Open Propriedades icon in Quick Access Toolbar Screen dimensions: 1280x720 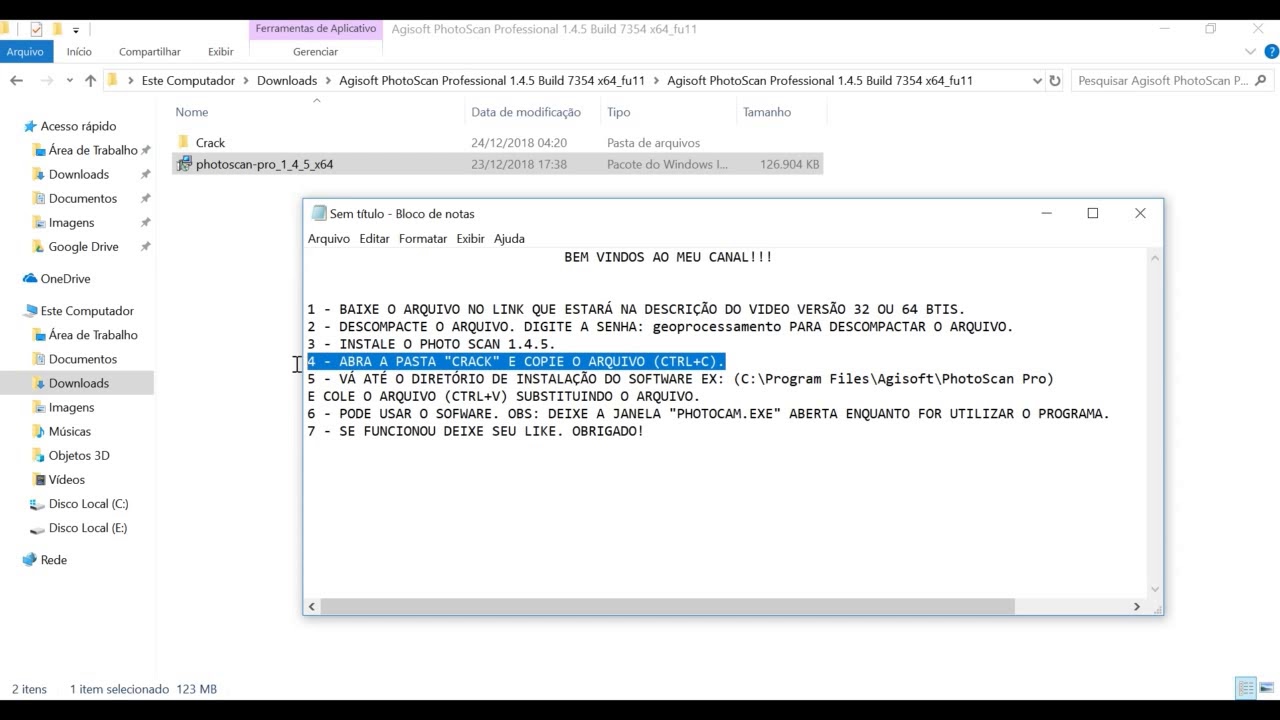pos(36,29)
